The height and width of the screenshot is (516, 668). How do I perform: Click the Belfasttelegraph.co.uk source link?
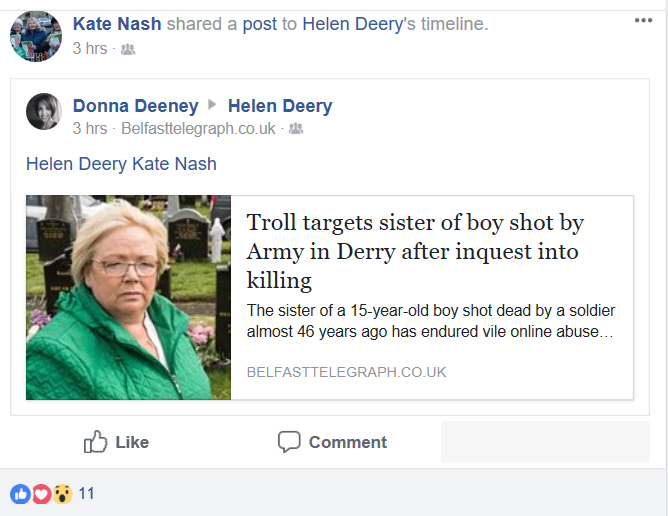(197, 129)
